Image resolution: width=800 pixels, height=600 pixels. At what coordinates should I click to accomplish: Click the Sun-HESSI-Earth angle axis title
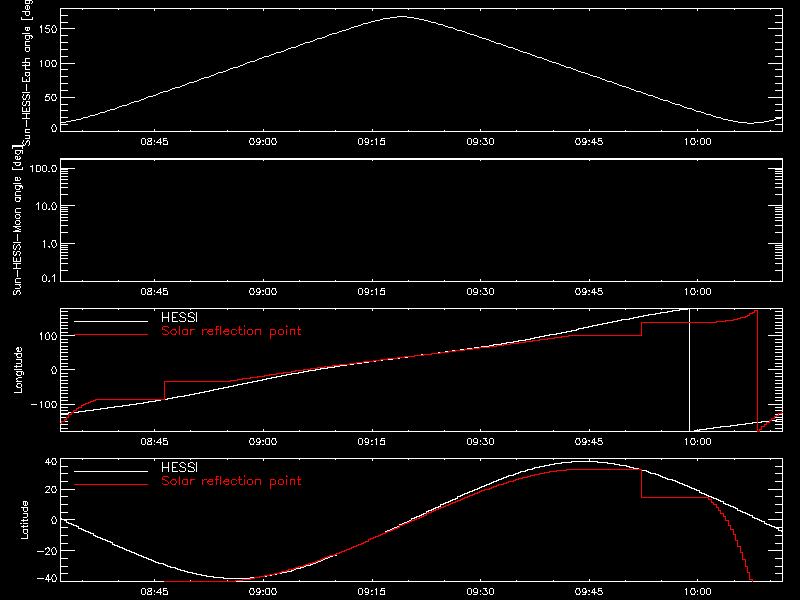27,71
